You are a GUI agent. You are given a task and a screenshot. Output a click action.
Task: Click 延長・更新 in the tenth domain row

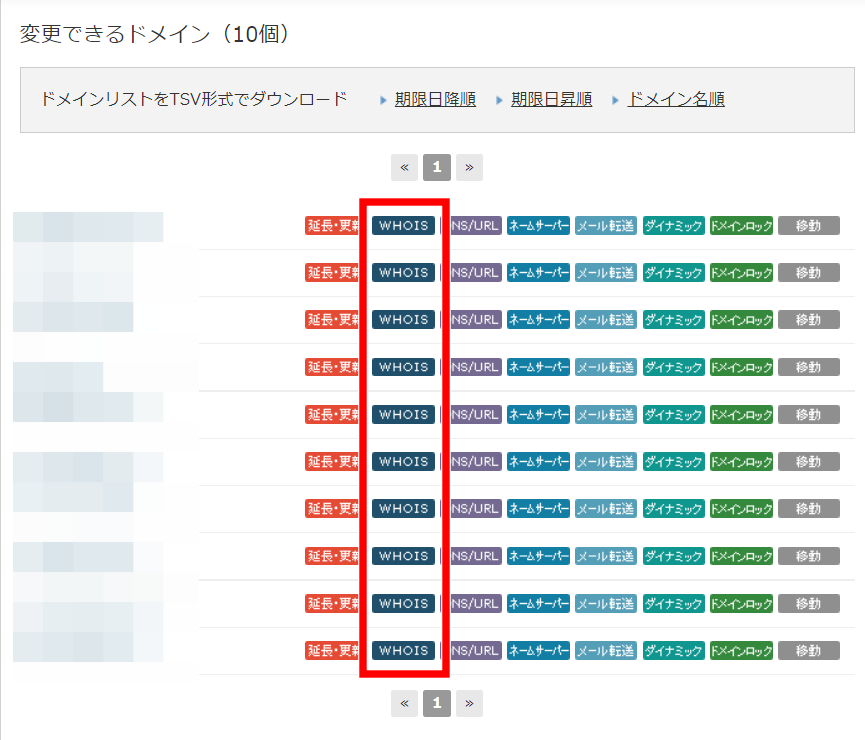pos(332,650)
